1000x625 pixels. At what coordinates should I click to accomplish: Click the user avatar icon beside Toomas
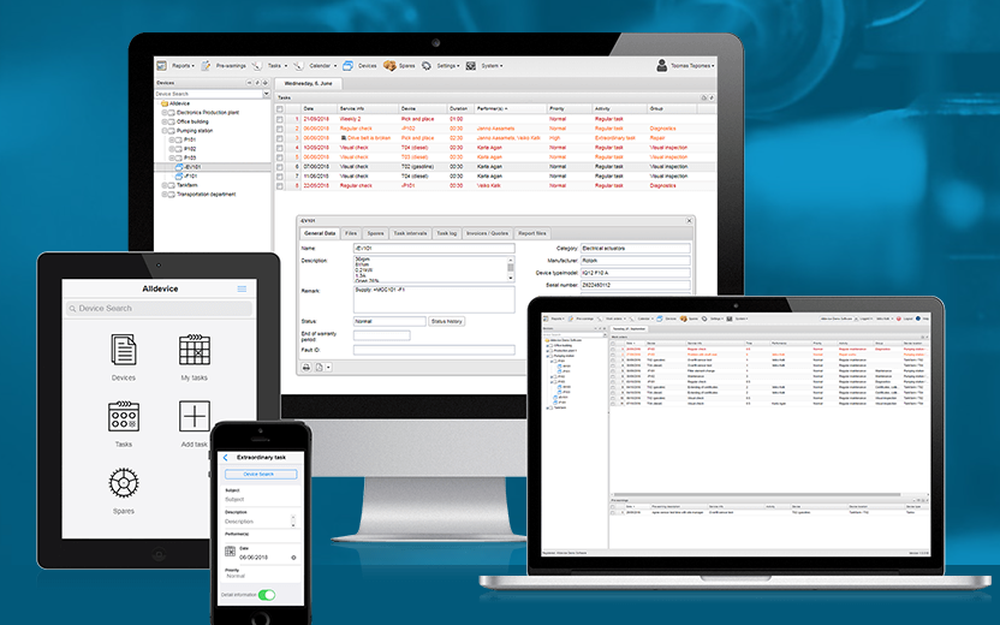pyautogui.click(x=662, y=65)
